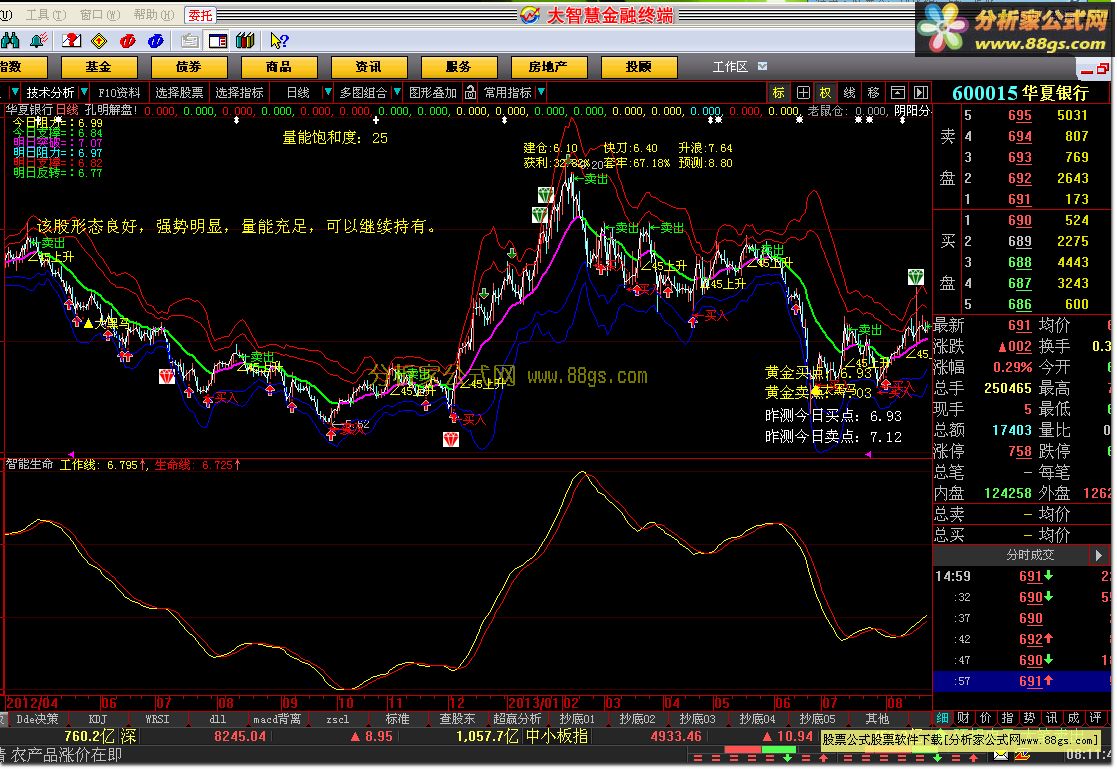Click the 600015 华夏银行 stock title
The width and height of the screenshot is (1117, 769).
coord(1020,93)
